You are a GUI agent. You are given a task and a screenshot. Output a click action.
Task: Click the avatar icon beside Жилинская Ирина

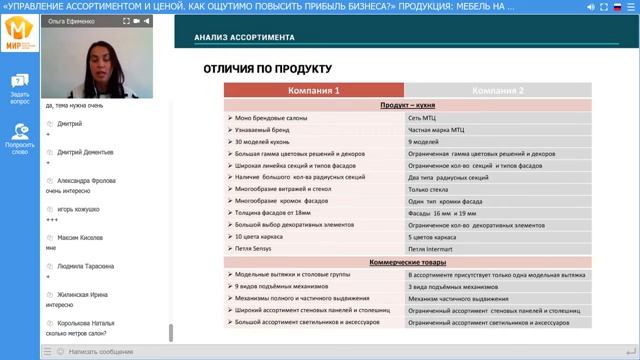pyautogui.click(x=50, y=295)
